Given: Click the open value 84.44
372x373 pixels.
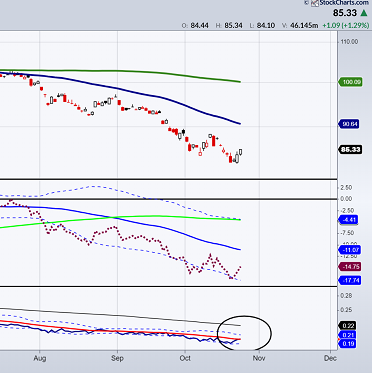Looking at the screenshot, I should tap(200, 25).
